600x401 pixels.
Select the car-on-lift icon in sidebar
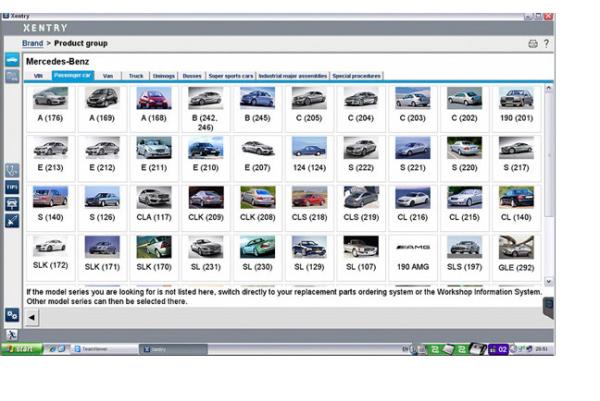pos(12,204)
